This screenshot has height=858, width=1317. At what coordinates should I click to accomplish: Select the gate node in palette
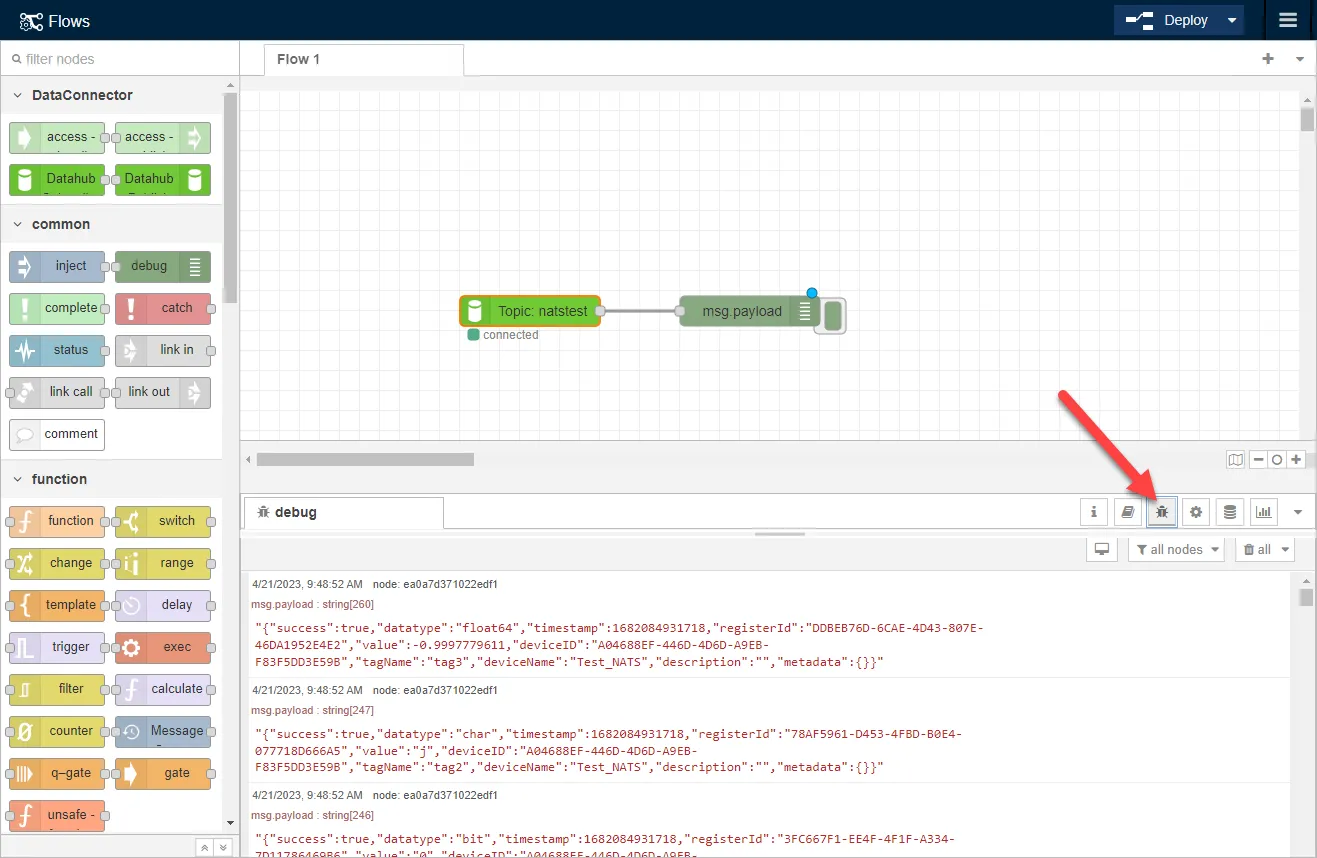click(162, 774)
